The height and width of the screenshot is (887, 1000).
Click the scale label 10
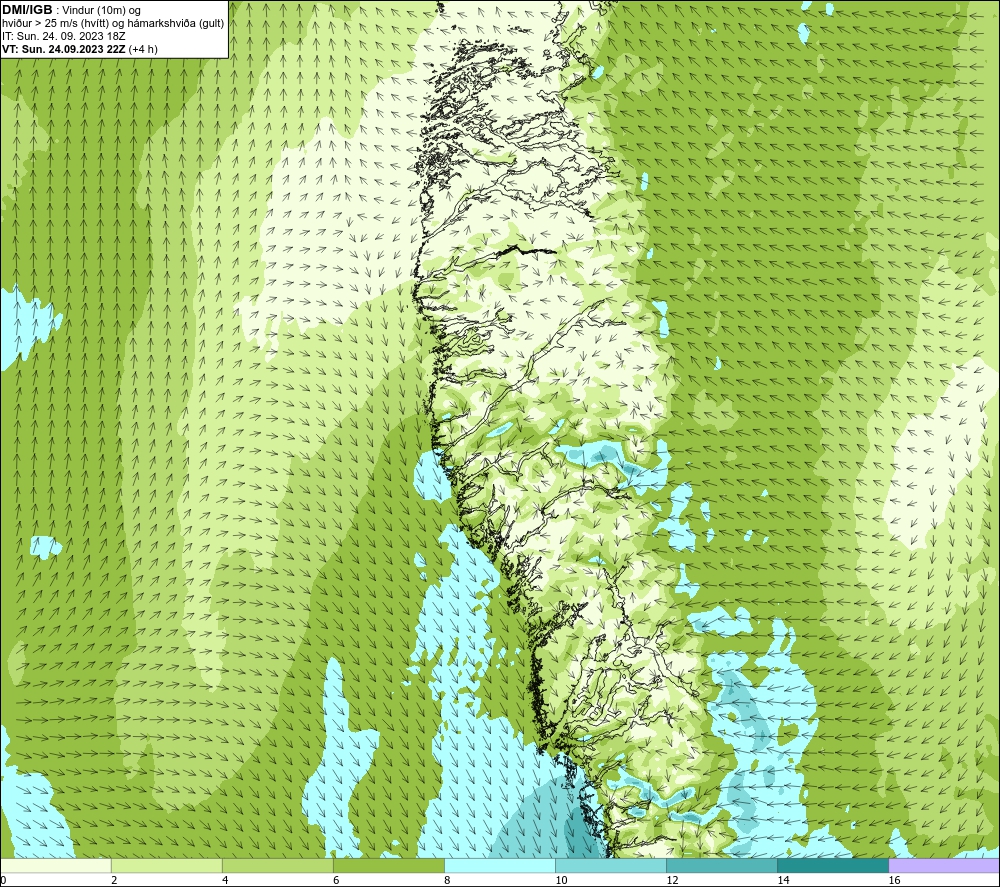click(x=561, y=881)
